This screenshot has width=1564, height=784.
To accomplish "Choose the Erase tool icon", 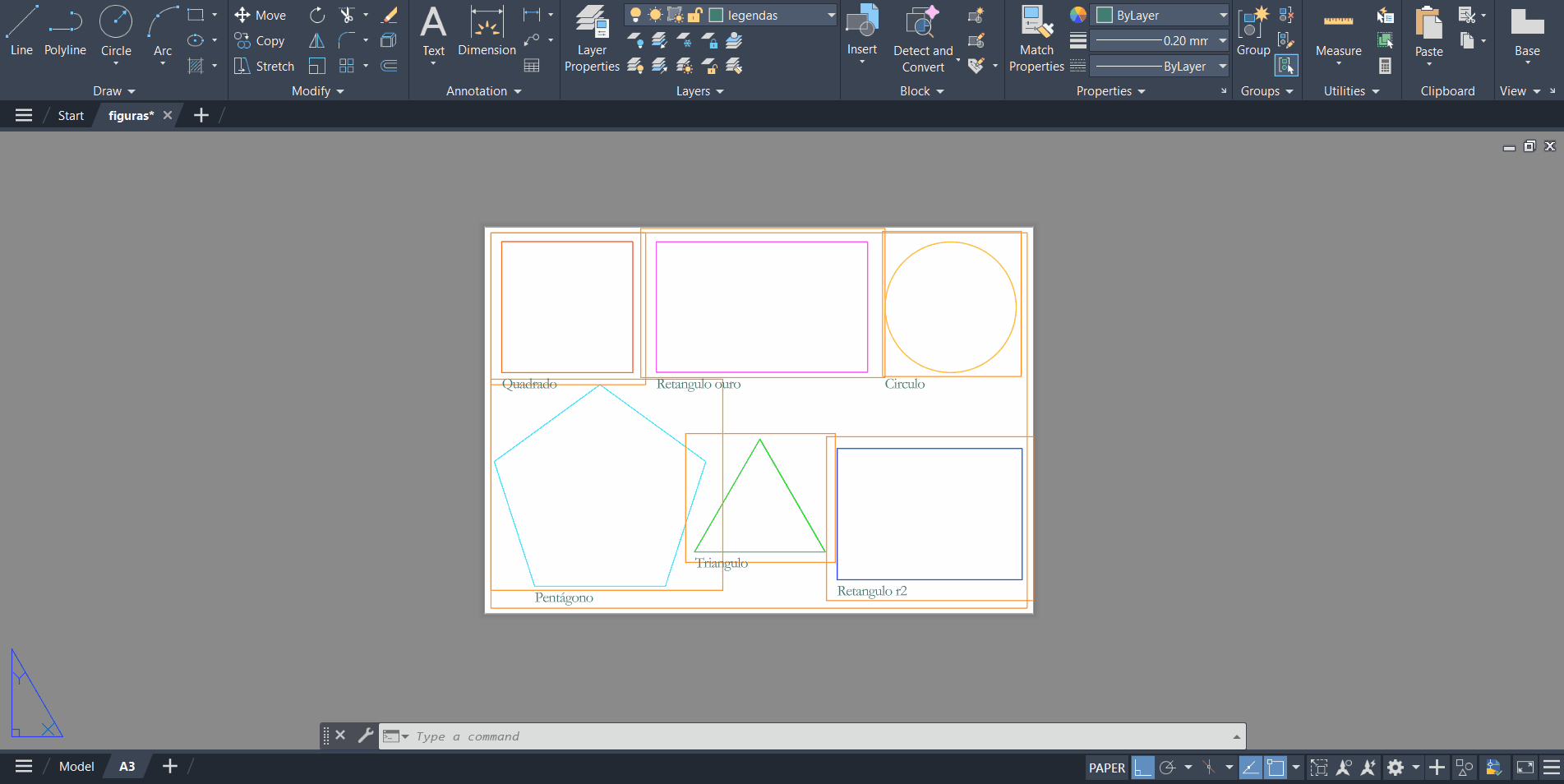I will pos(390,15).
